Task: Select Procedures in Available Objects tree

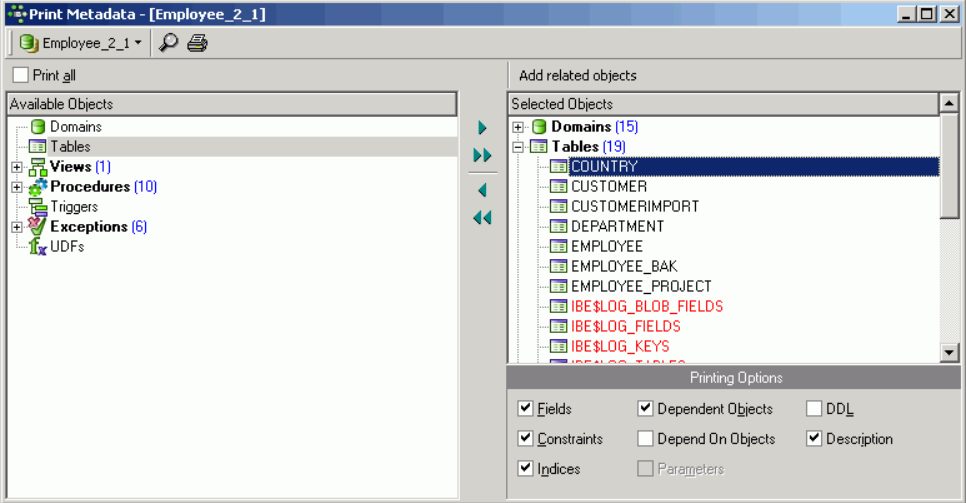Action: [90, 187]
